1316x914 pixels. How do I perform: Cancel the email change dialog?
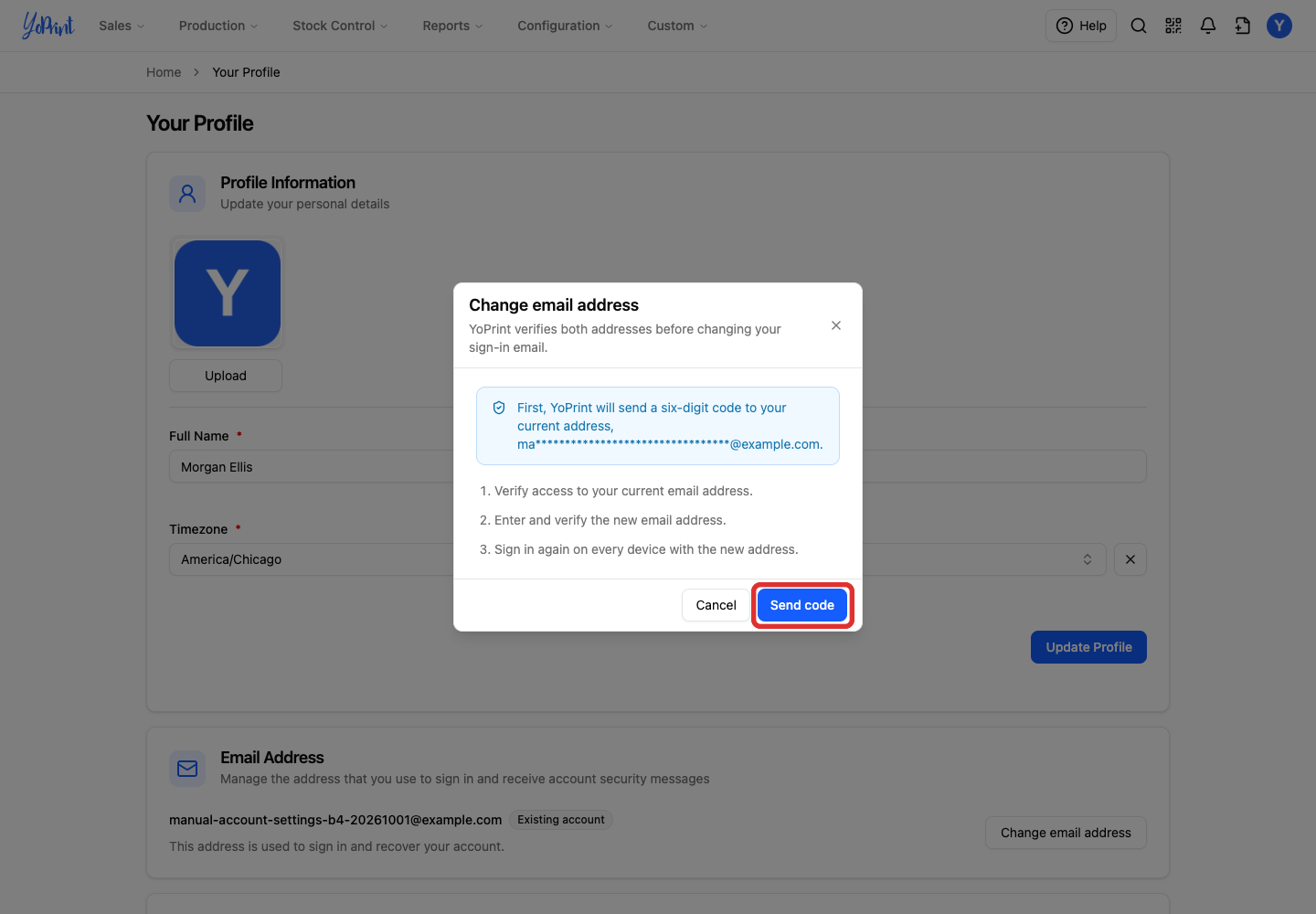pyautogui.click(x=716, y=605)
